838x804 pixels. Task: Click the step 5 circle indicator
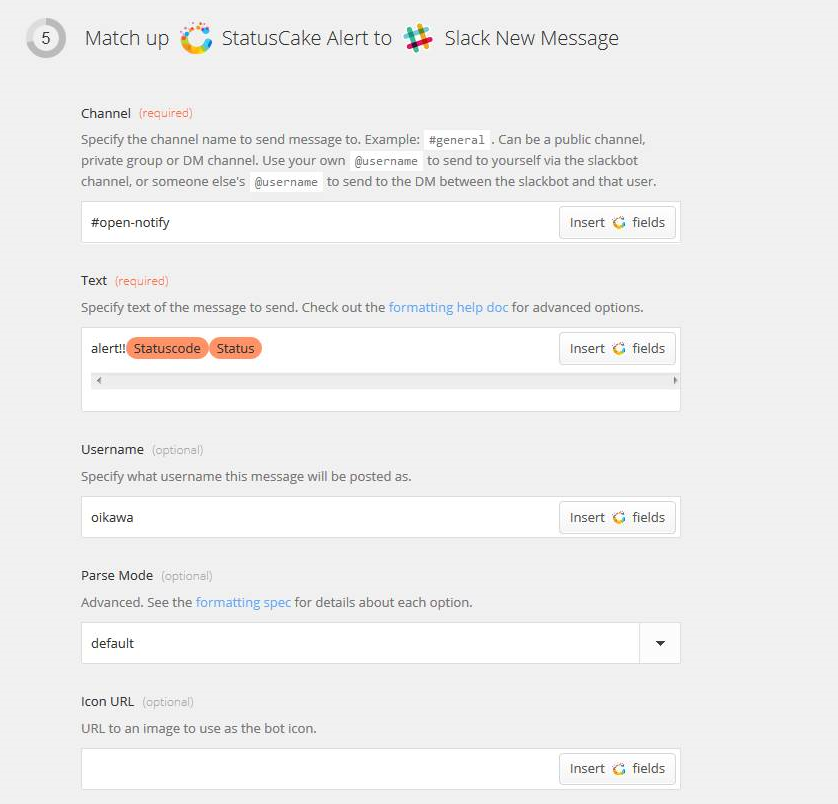tap(46, 38)
